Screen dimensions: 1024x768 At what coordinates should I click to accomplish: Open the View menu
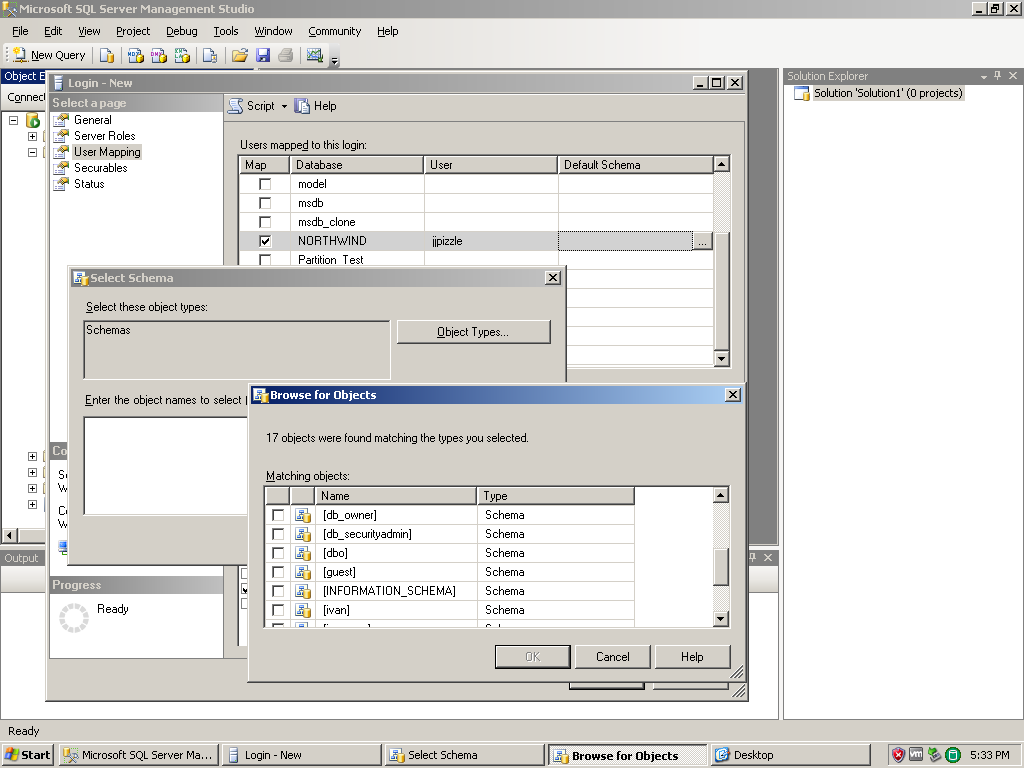coord(89,31)
